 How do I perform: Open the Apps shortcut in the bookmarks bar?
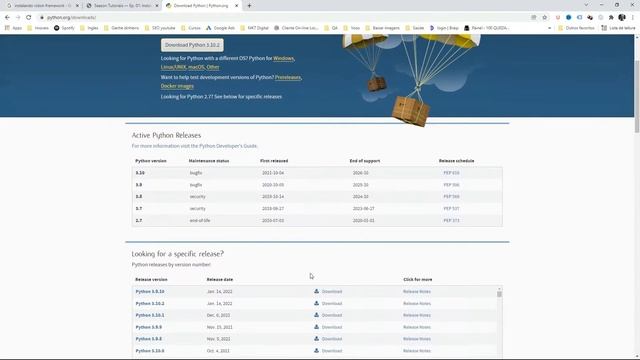click(13, 28)
